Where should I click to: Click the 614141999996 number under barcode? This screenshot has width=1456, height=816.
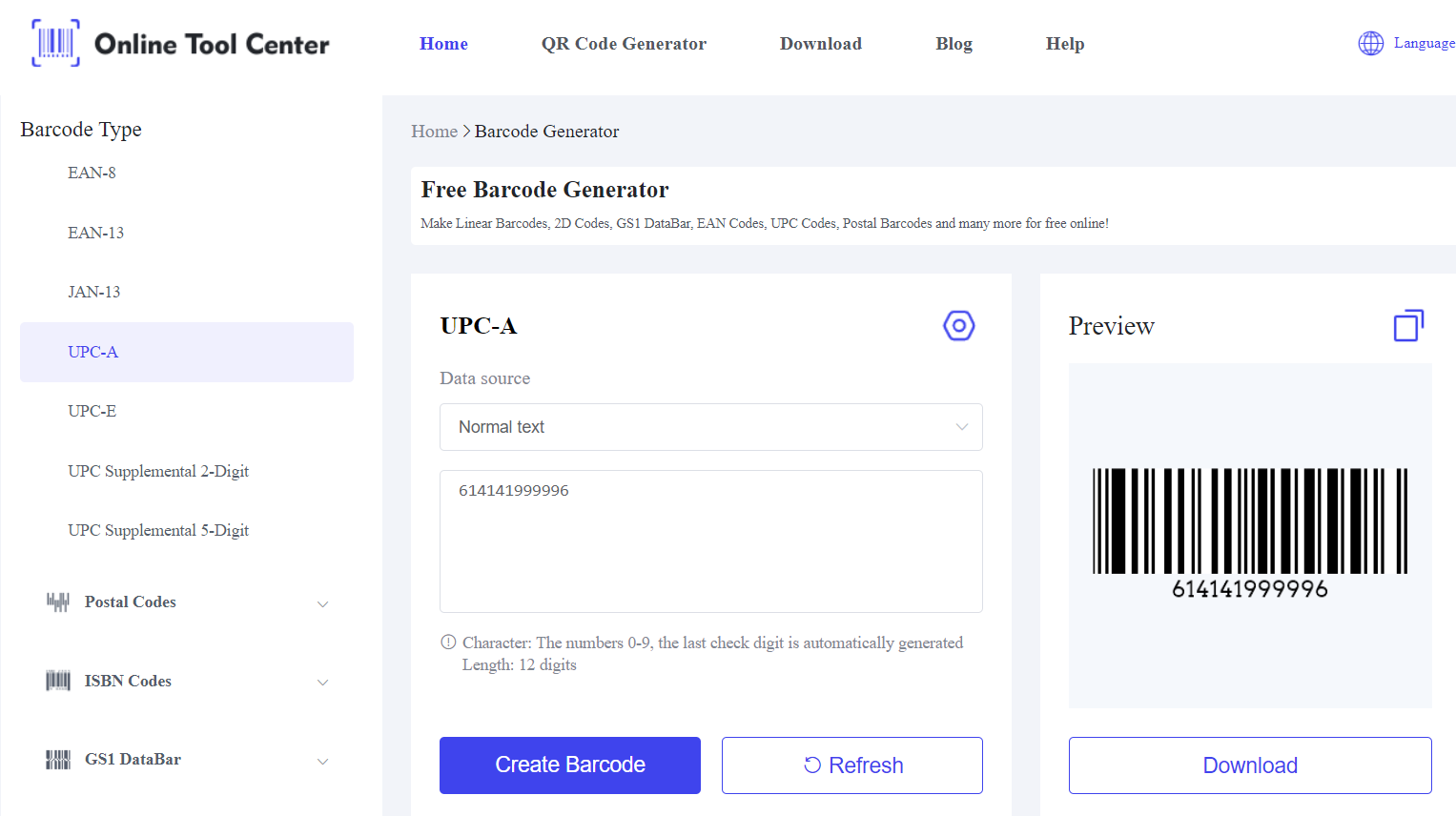(1250, 589)
